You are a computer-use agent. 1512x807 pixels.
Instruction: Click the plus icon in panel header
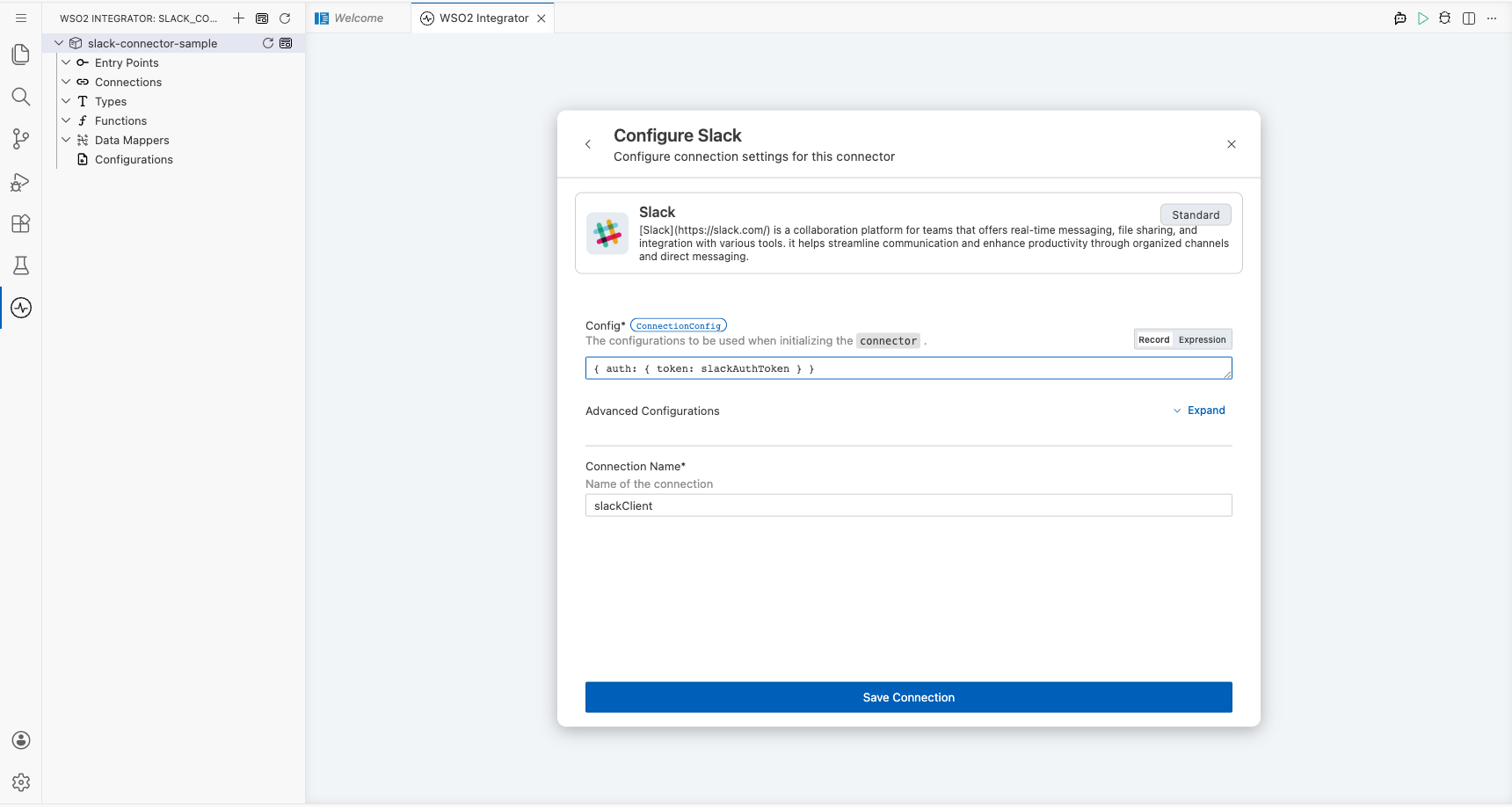point(238,18)
